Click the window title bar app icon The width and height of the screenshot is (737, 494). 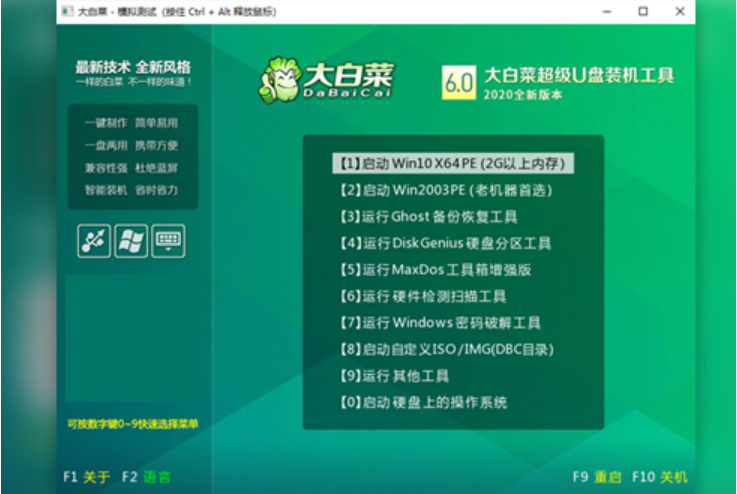[67, 11]
